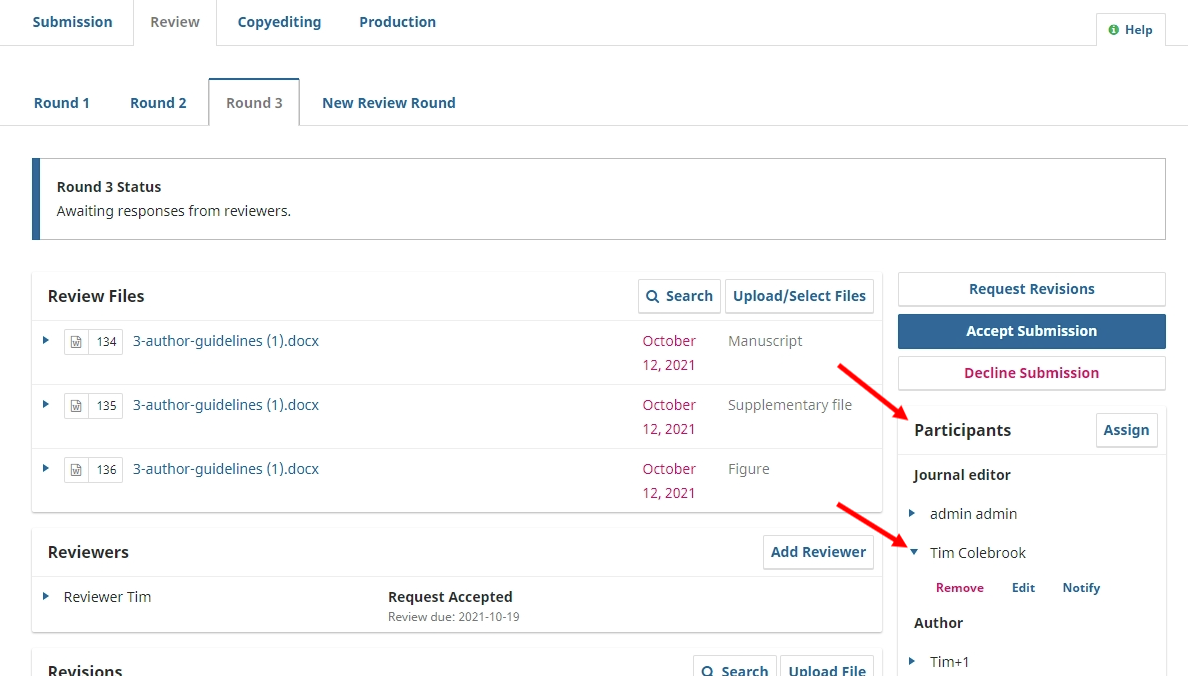
Task: Edit Tim Colebrook participant assignment
Action: (x=1023, y=588)
